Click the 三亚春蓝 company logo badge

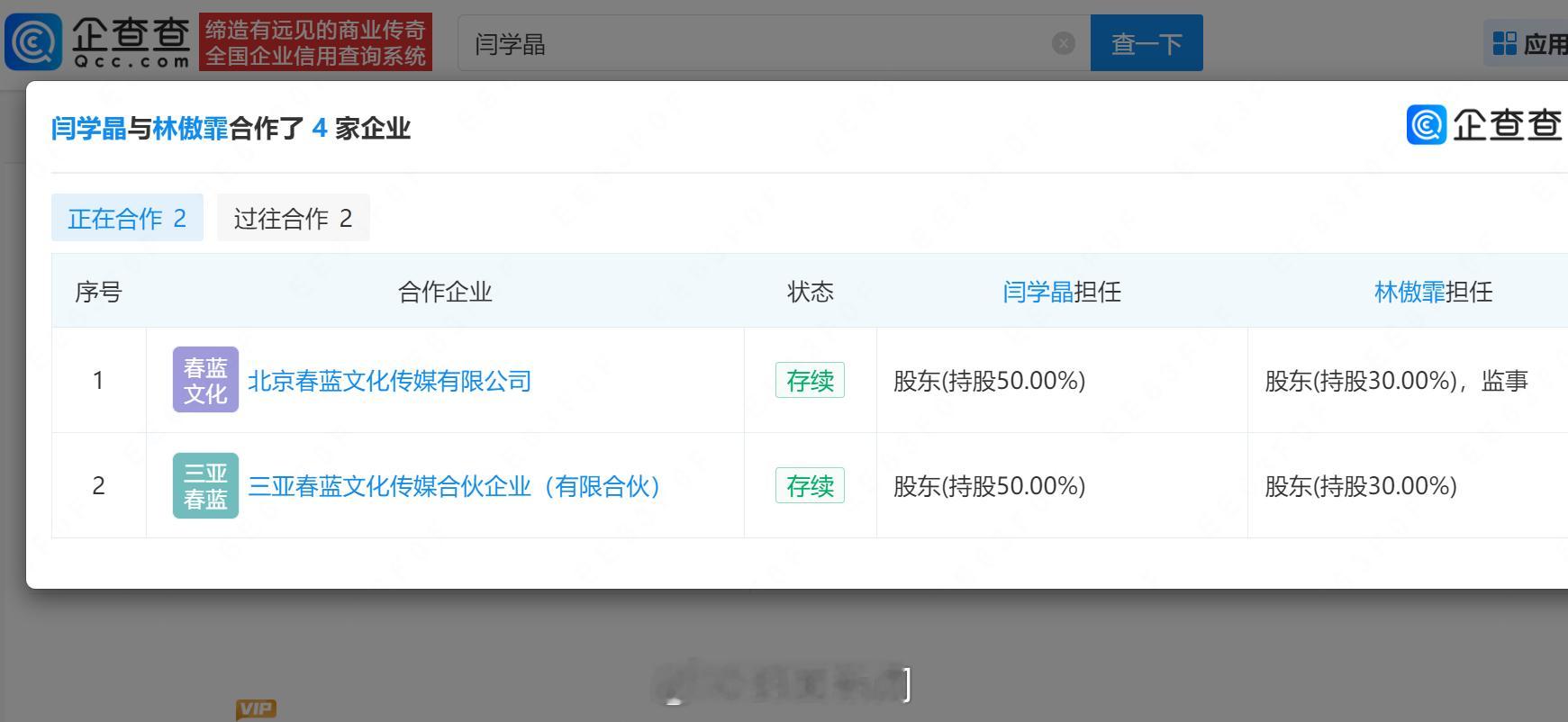click(205, 485)
